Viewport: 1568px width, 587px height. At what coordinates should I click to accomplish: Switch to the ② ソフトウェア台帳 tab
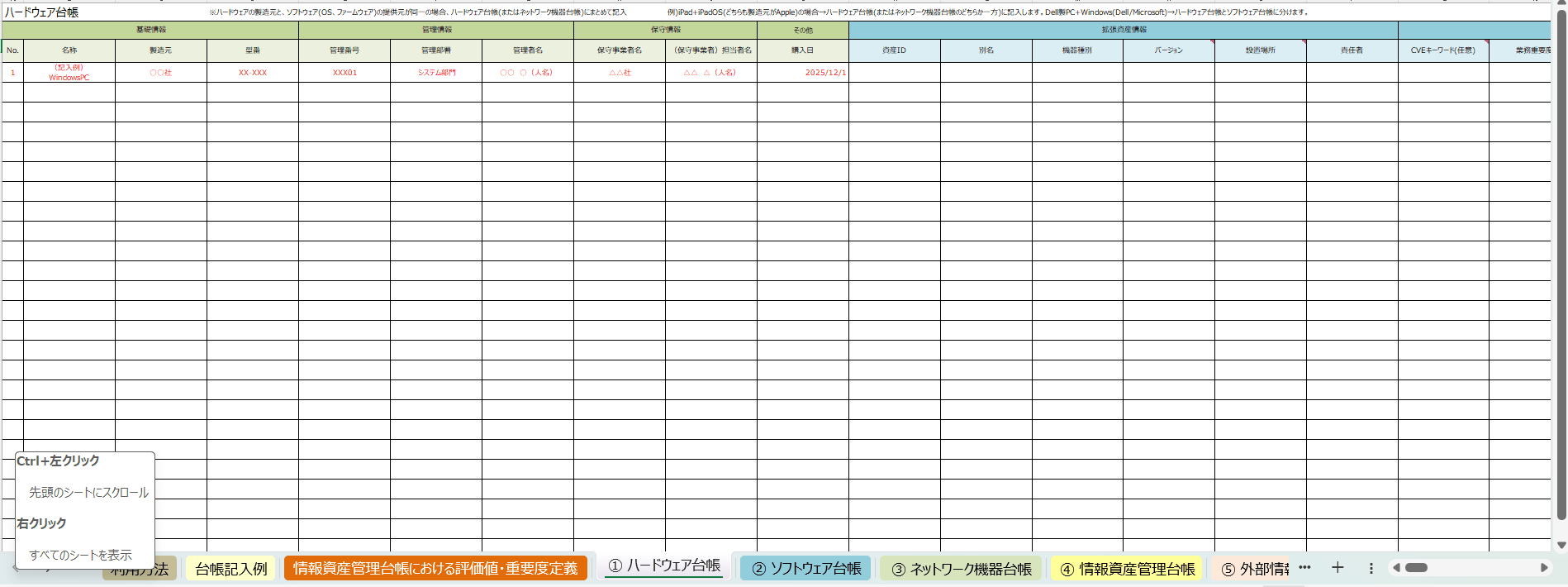click(806, 569)
